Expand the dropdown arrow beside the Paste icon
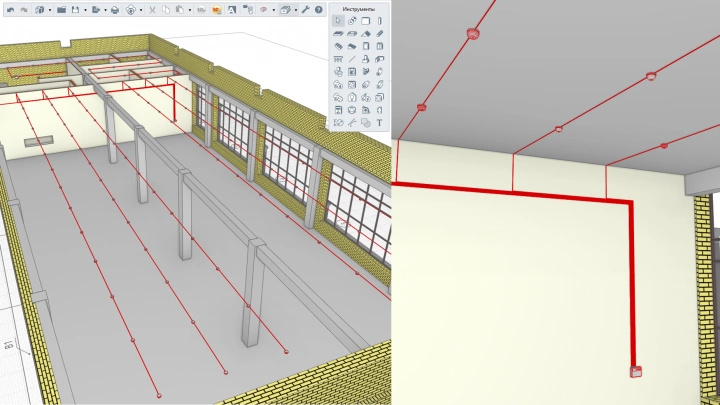Screen dimensions: 720x405 [x=187, y=9]
